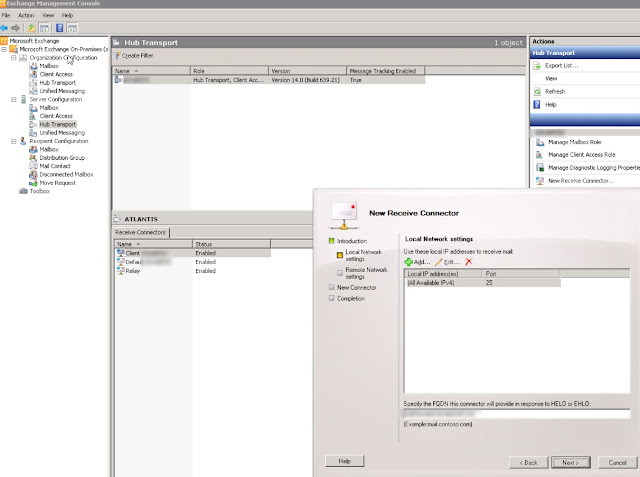This screenshot has height=477, width=640.
Task: Sort by Message Tracking Enabled column
Action: point(386,71)
